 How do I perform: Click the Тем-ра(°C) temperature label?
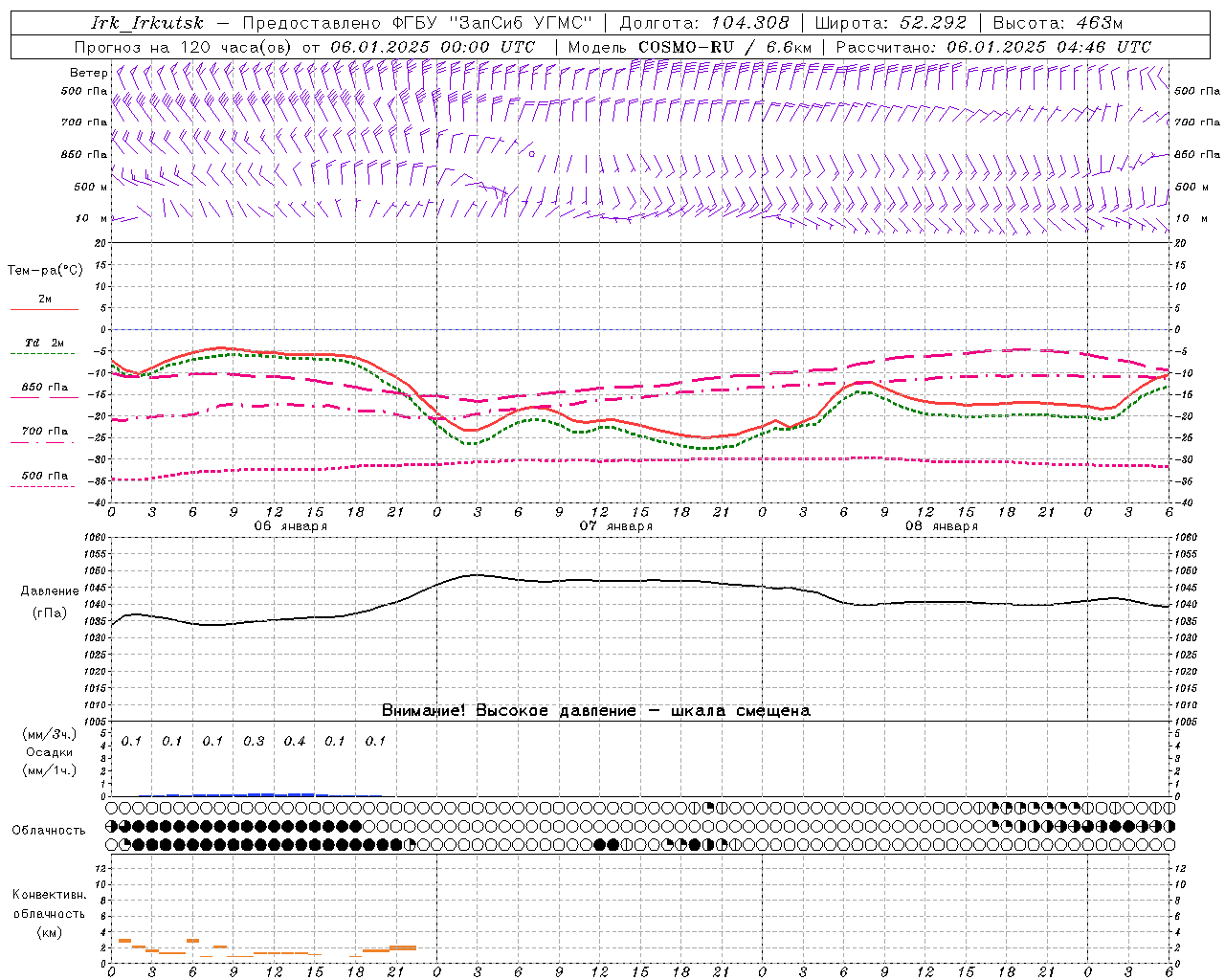tap(45, 271)
